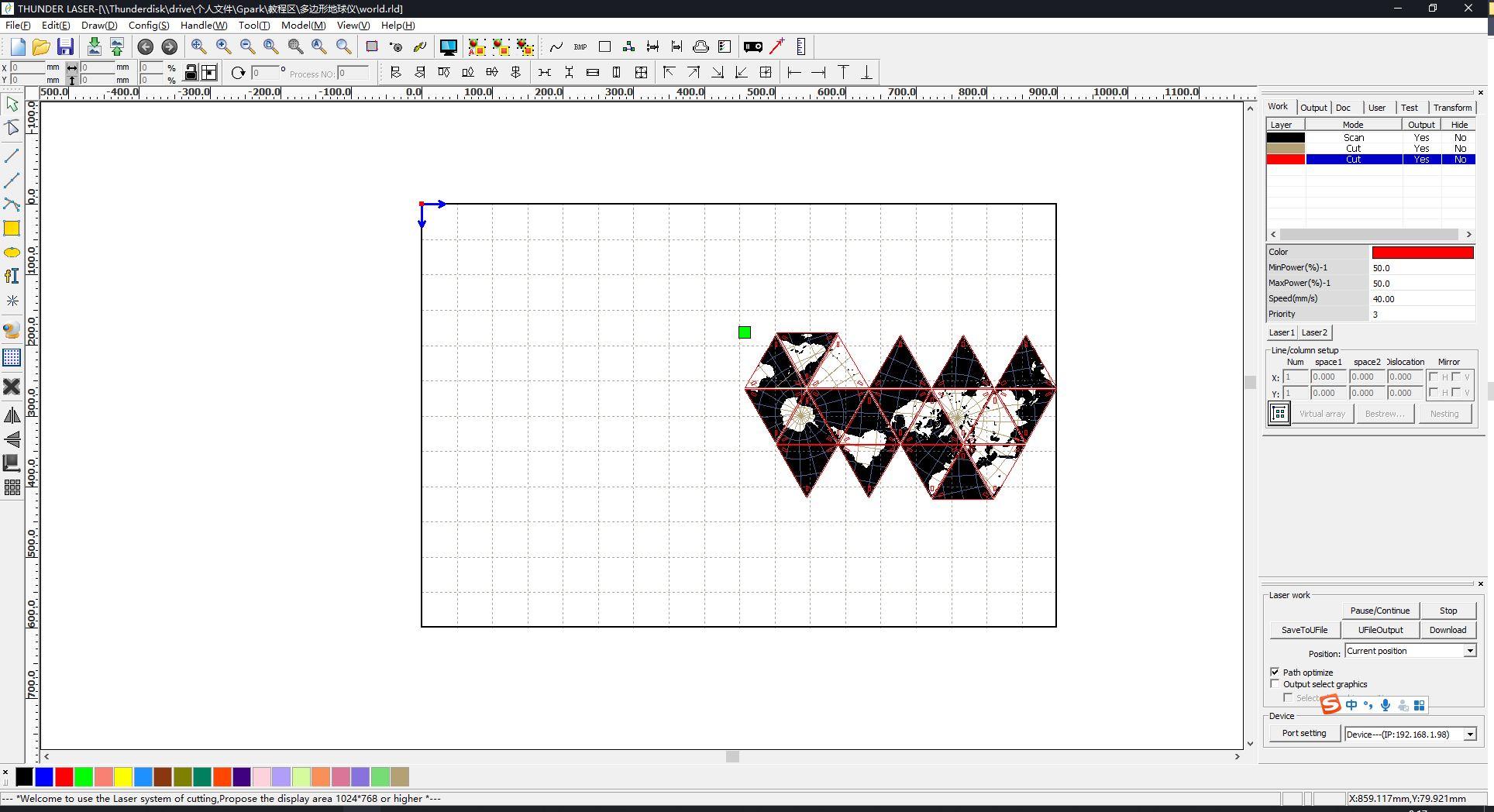Image resolution: width=1494 pixels, height=812 pixels.
Task: Toggle the Path optimize checkbox
Action: (x=1275, y=672)
